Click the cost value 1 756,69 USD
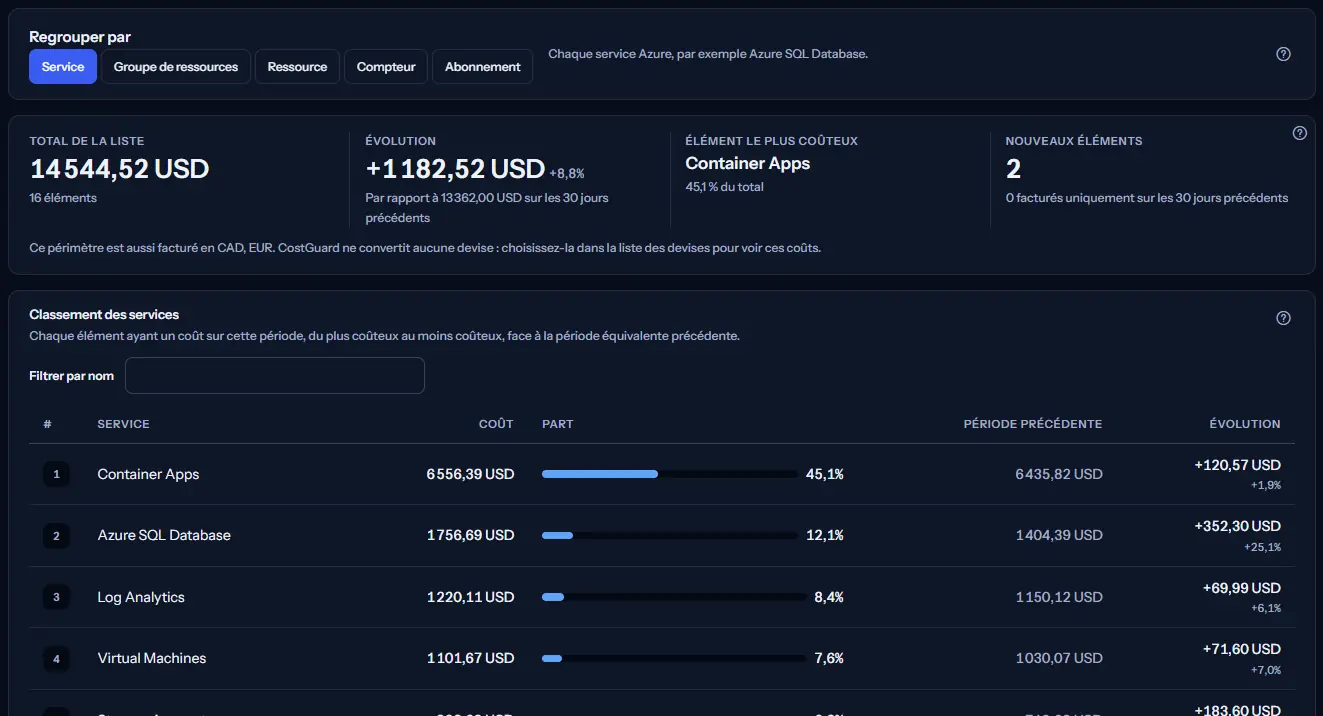 470,535
